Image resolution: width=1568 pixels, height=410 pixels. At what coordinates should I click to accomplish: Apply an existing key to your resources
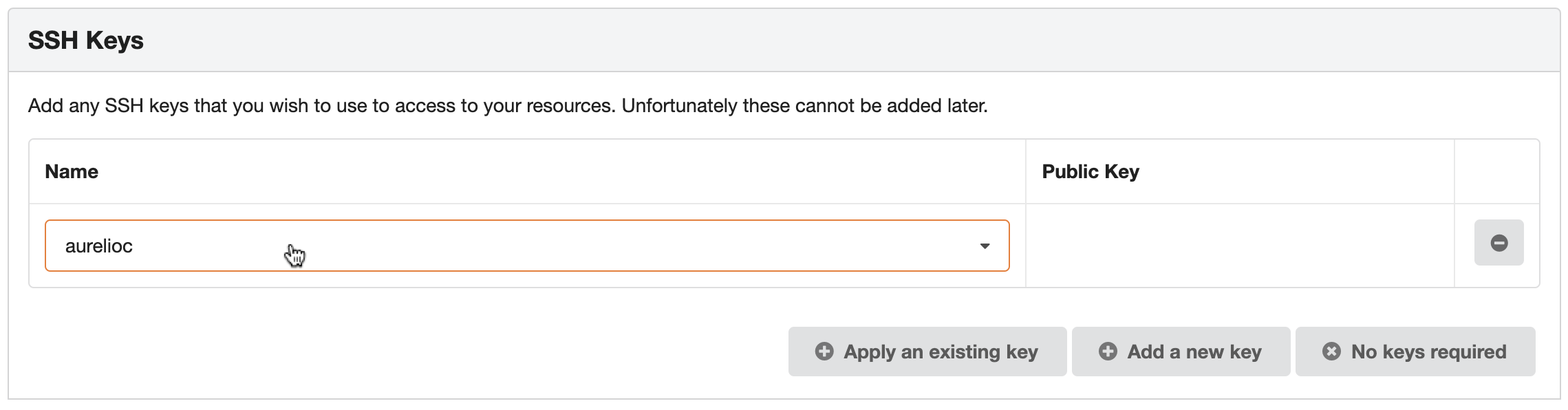tap(927, 352)
